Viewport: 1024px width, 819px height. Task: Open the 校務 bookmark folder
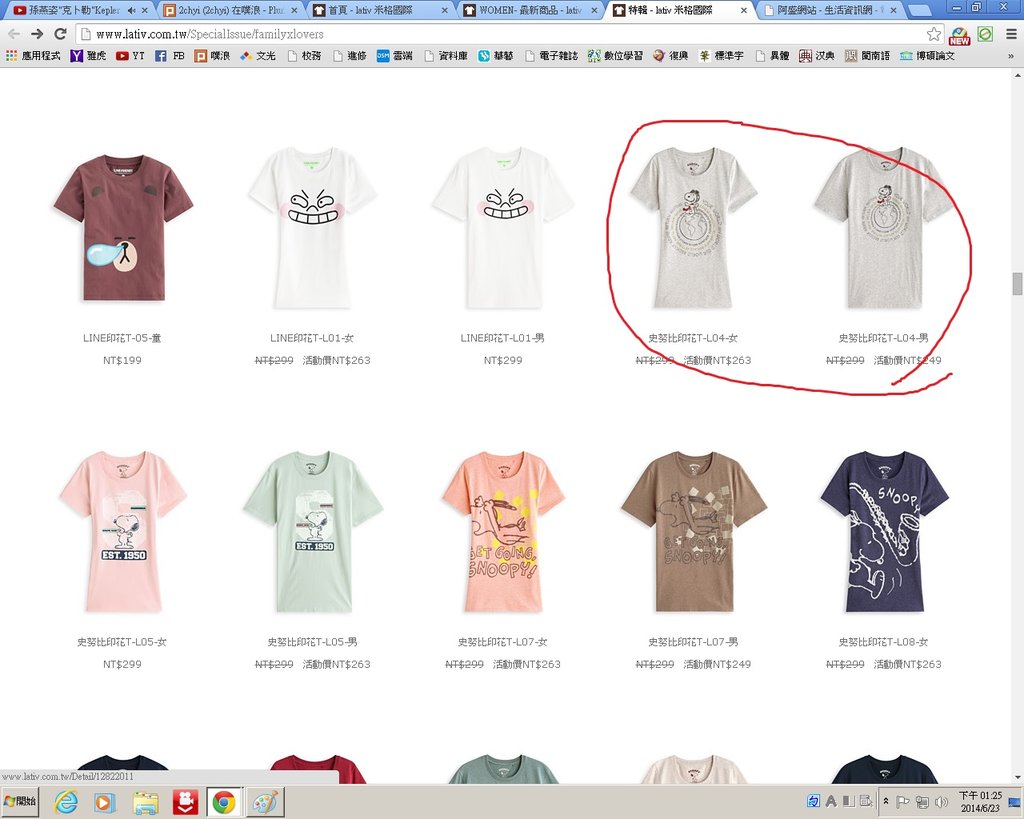304,56
